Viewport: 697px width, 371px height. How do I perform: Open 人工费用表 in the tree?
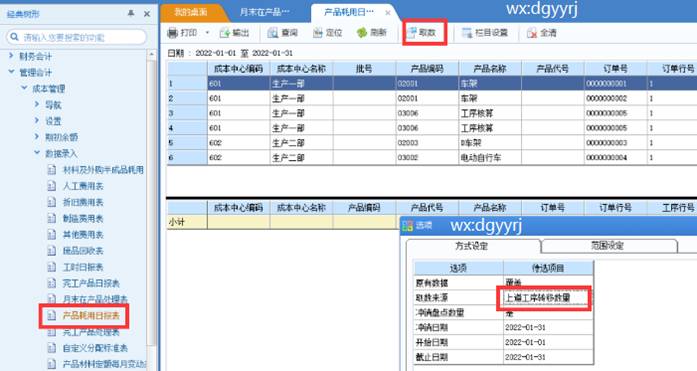point(83,186)
